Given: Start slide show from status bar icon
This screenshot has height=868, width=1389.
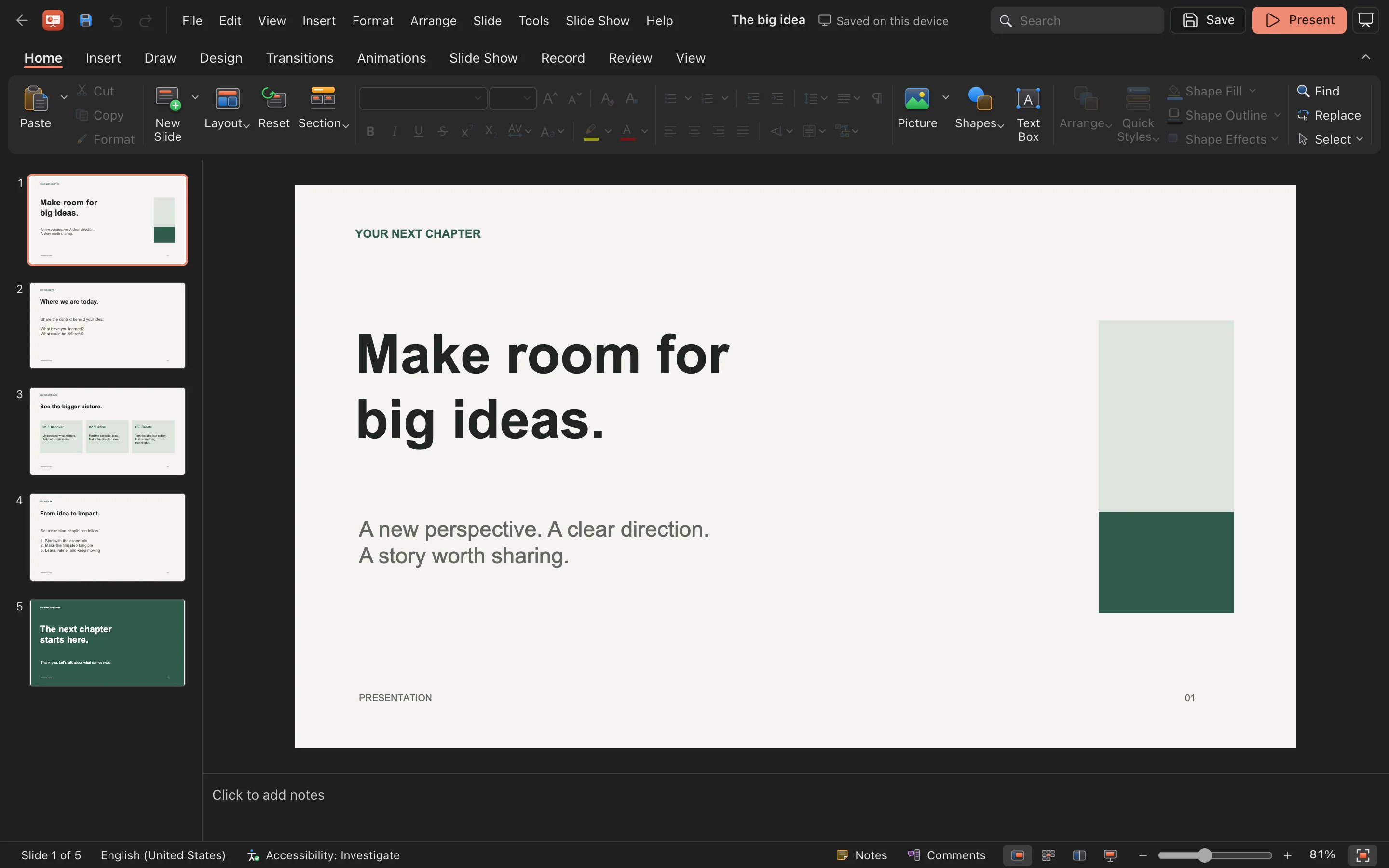Looking at the screenshot, I should click(x=1110, y=855).
